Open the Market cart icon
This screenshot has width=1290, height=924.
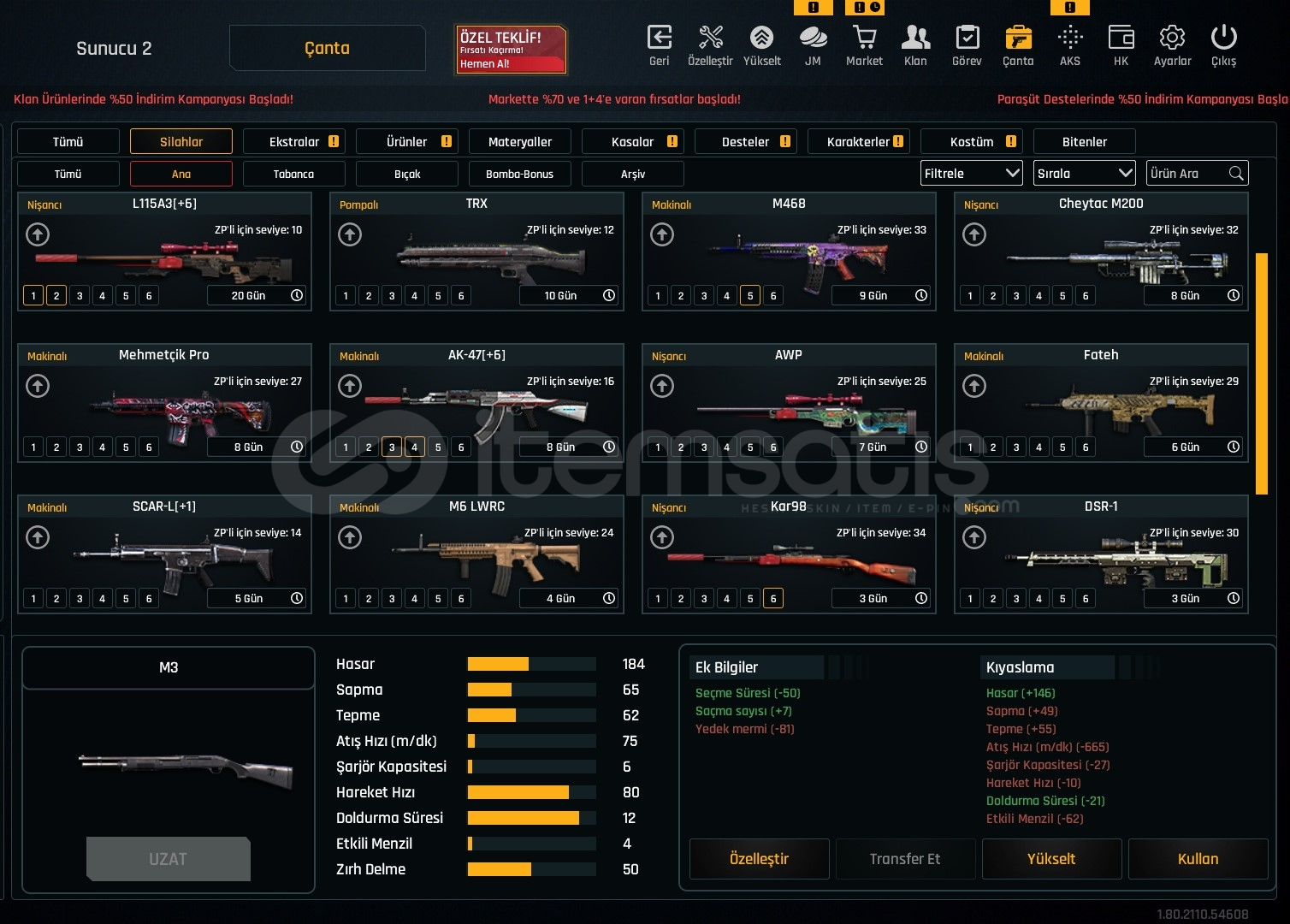(x=864, y=38)
